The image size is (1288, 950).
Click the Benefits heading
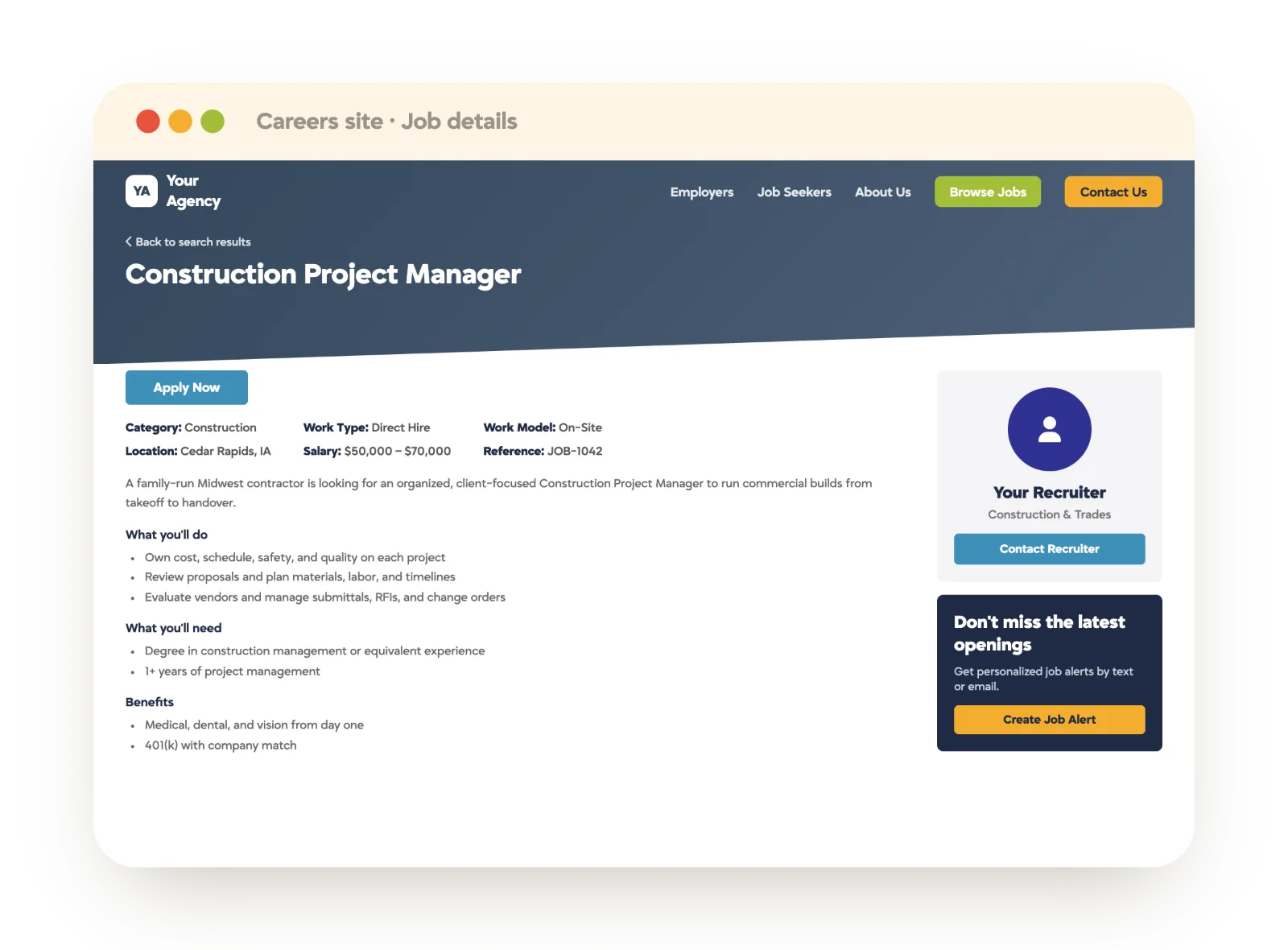(x=150, y=702)
